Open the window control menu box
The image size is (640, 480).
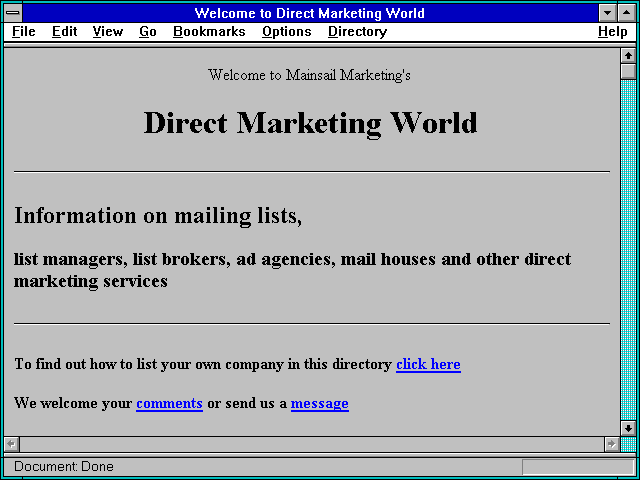coord(13,13)
